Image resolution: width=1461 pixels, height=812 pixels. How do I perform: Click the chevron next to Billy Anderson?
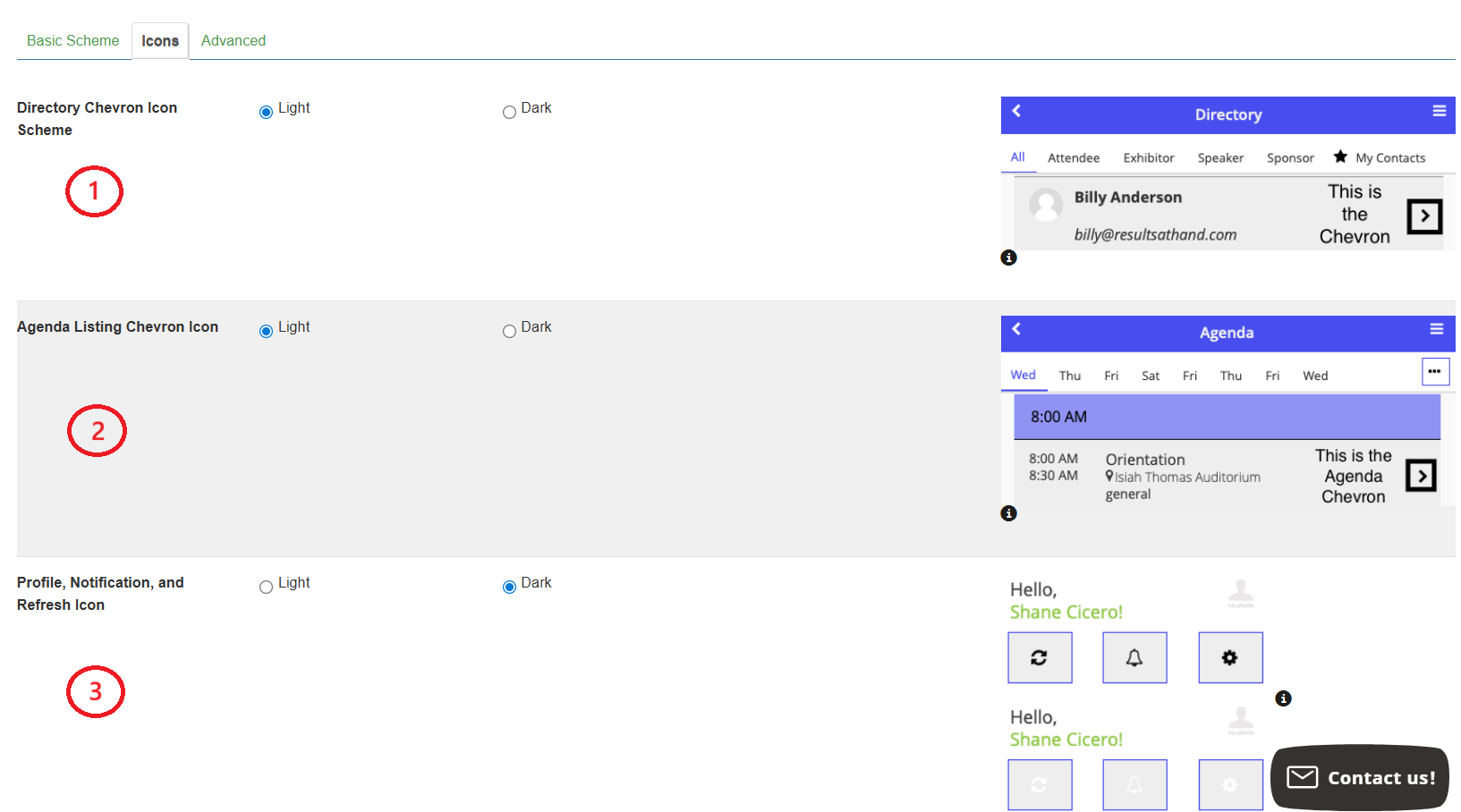tap(1423, 216)
